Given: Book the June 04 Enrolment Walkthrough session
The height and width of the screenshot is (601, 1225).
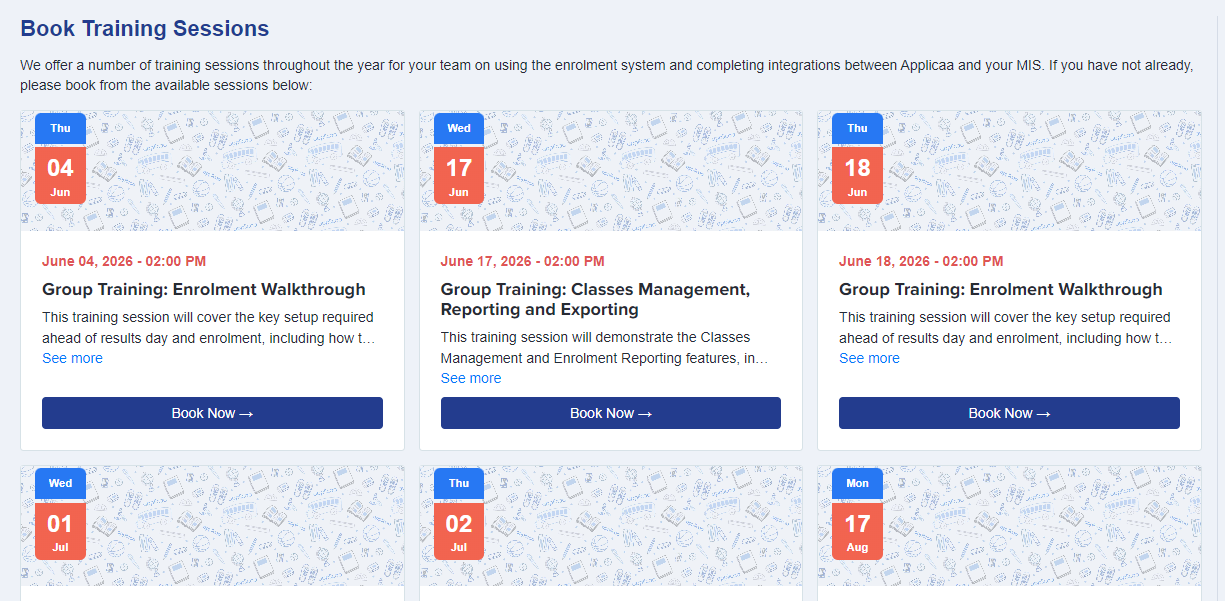Looking at the screenshot, I should tap(212, 413).
